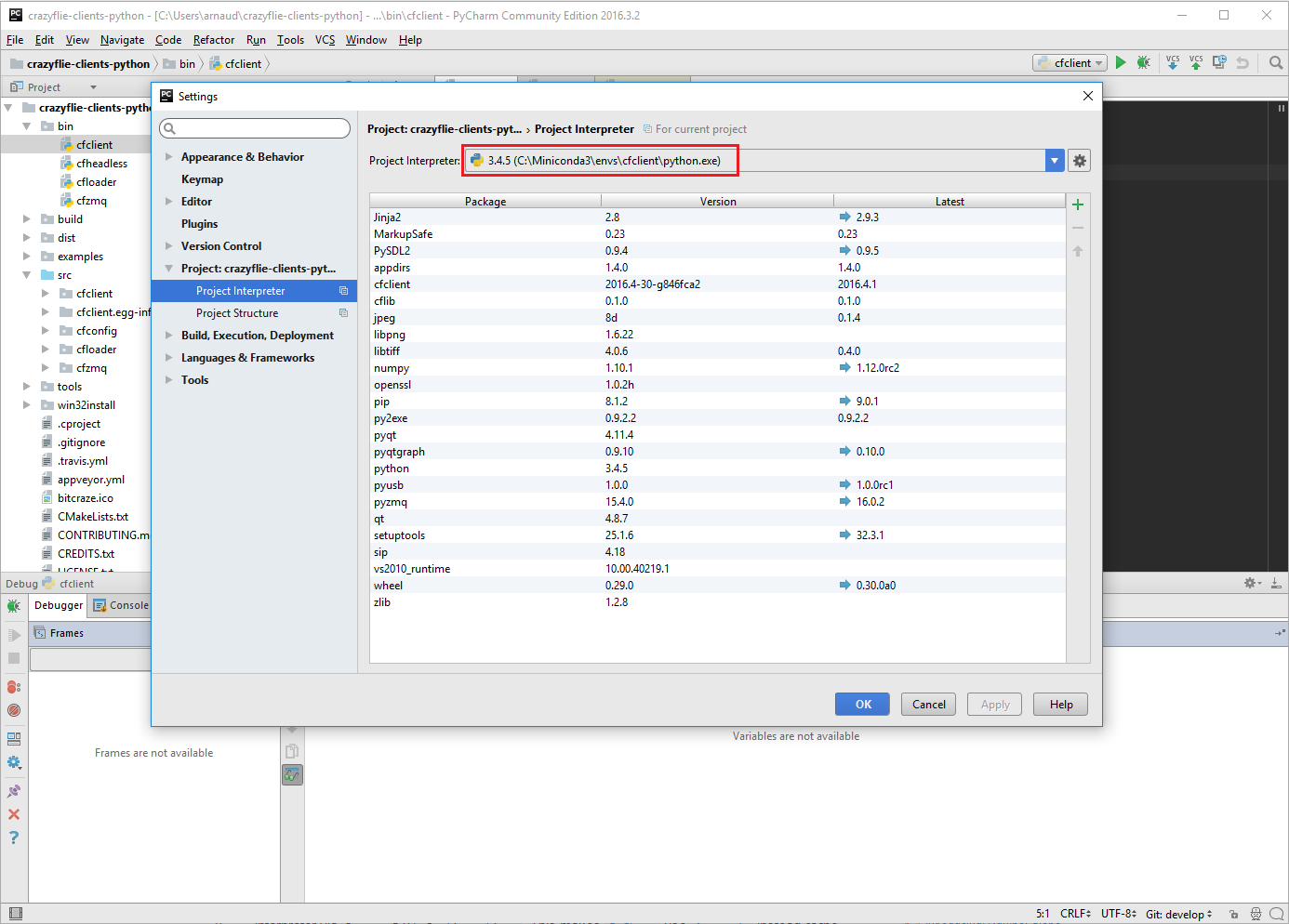Screen dimensions: 1289x924
Task: Open help via question mark in Debug sidebar
Action: click(x=14, y=838)
